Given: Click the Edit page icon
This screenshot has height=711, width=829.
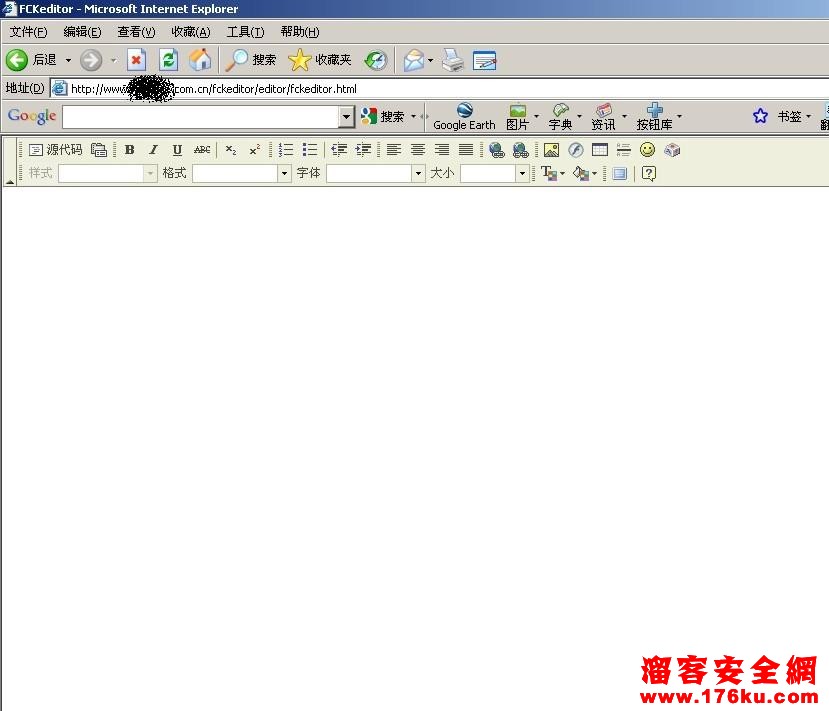Looking at the screenshot, I should click(485, 60).
